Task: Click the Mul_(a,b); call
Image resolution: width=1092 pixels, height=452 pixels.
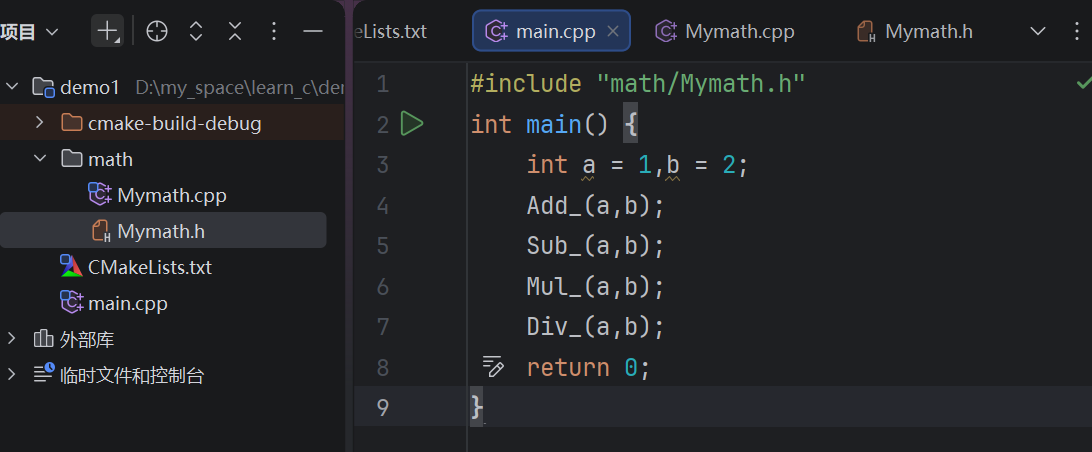Action: tap(596, 287)
